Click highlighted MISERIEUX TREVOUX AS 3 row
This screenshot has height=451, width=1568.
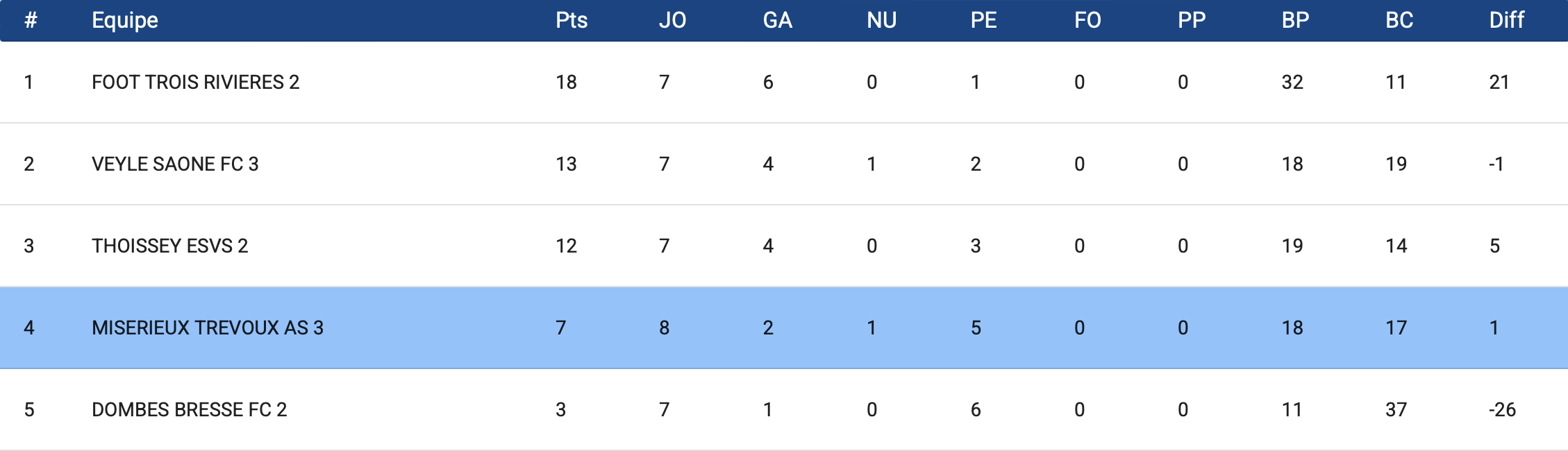pos(784,327)
